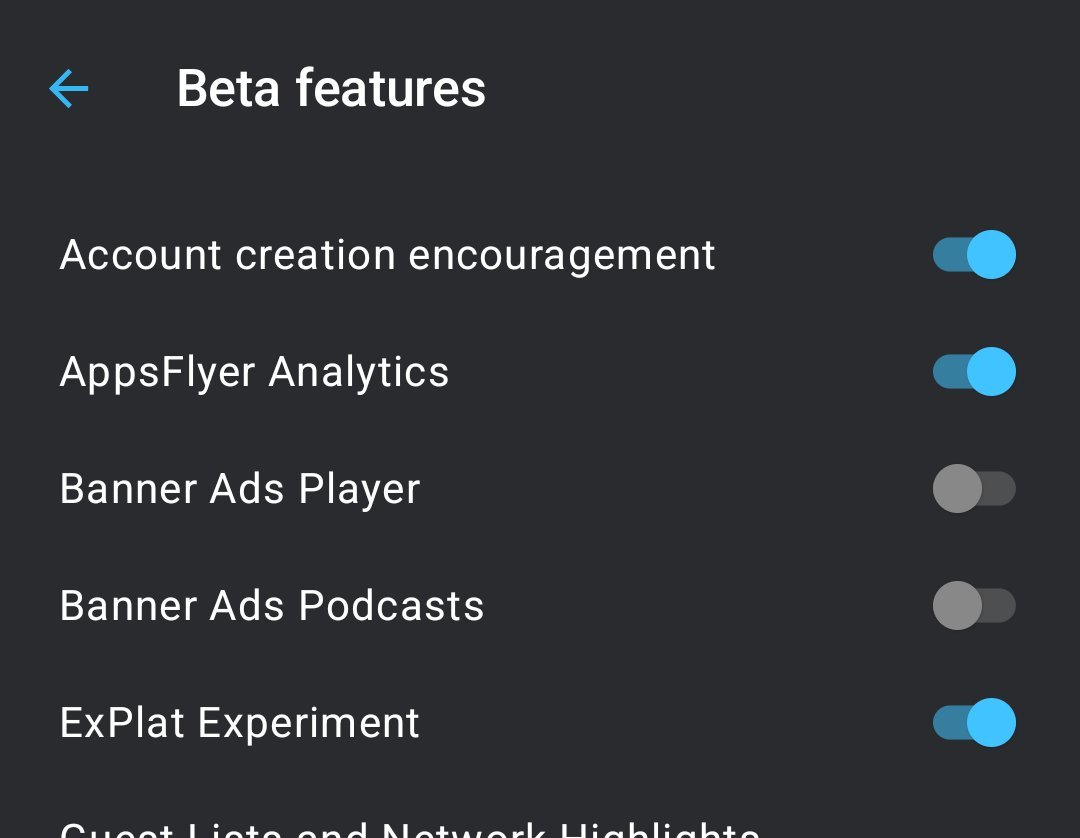Switch off the ExPlat Experiment toggle
The image size is (1080, 838).
point(974,723)
